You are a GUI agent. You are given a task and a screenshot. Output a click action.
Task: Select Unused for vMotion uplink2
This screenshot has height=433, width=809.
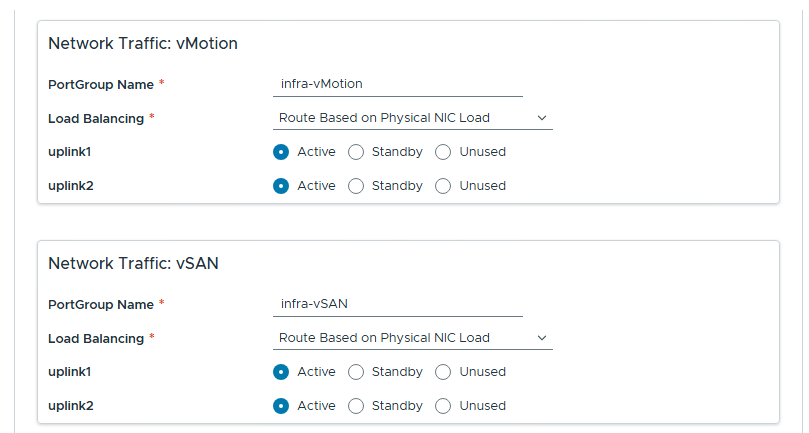pyautogui.click(x=443, y=186)
